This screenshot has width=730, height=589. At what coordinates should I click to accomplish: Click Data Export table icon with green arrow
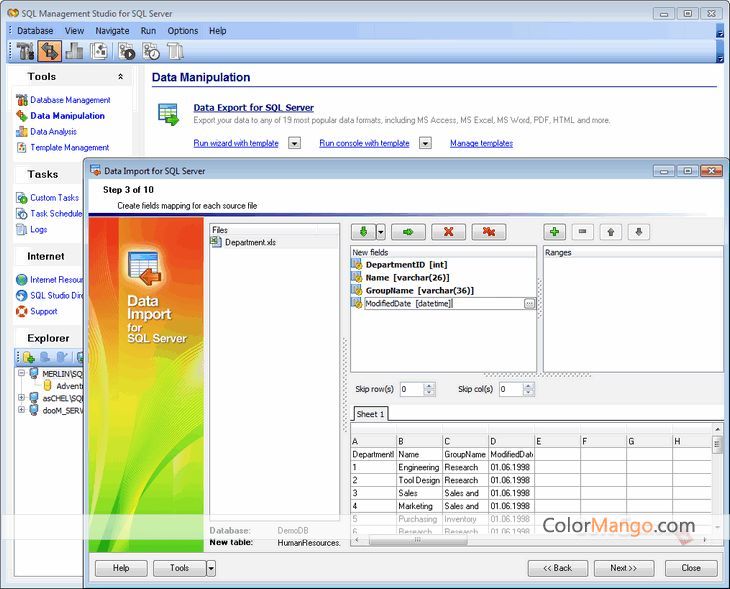tap(168, 115)
